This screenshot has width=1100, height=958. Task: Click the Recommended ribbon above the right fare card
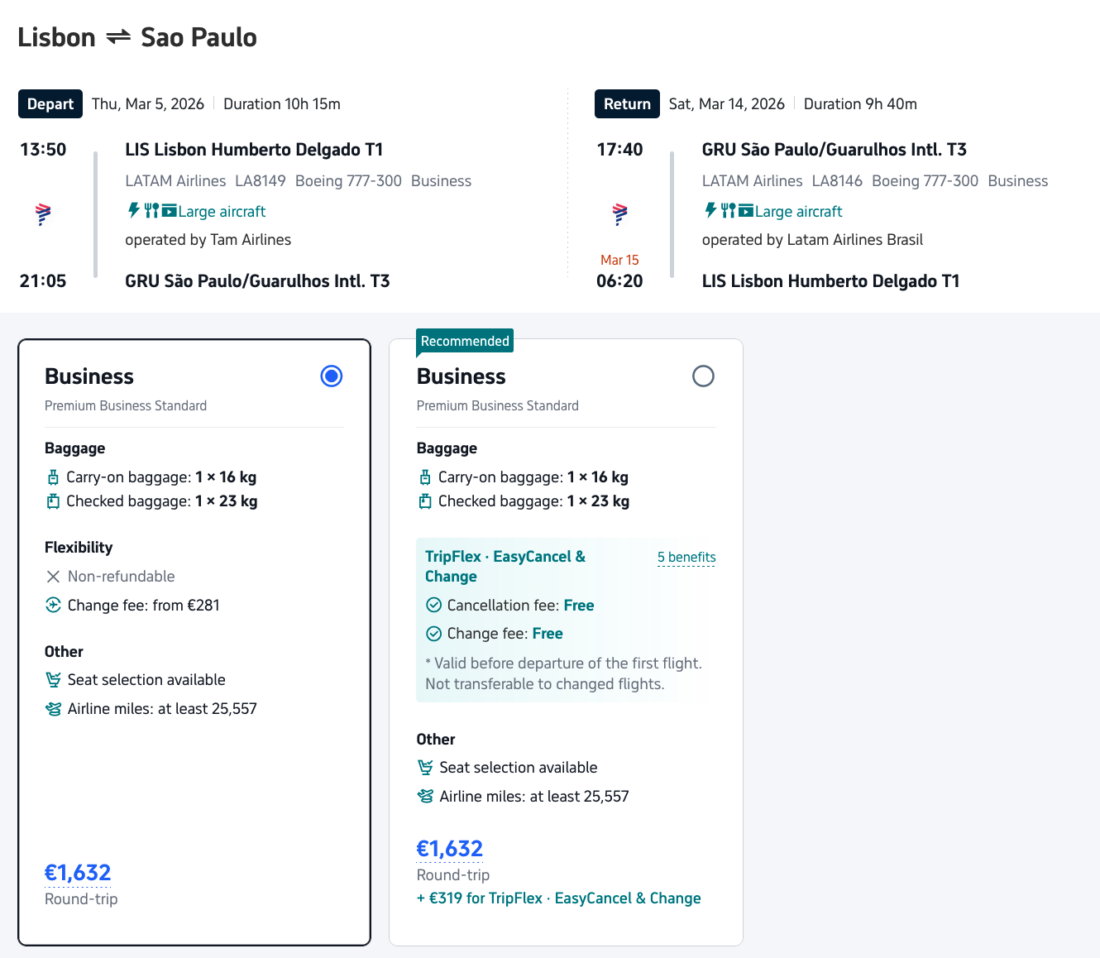click(464, 341)
